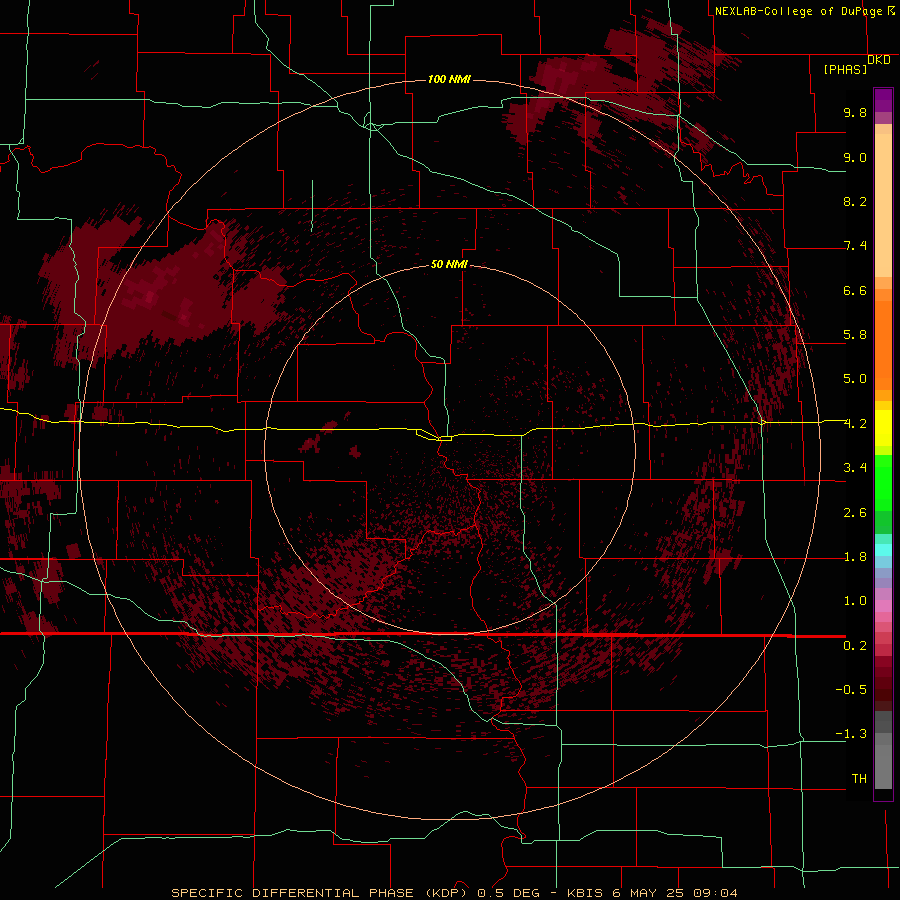Click the 4.2 legend value

855,424
